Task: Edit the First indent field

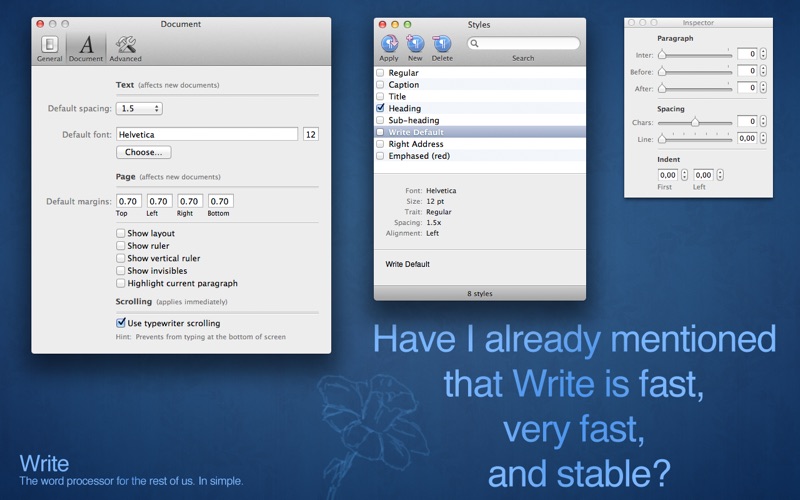Action: point(668,175)
